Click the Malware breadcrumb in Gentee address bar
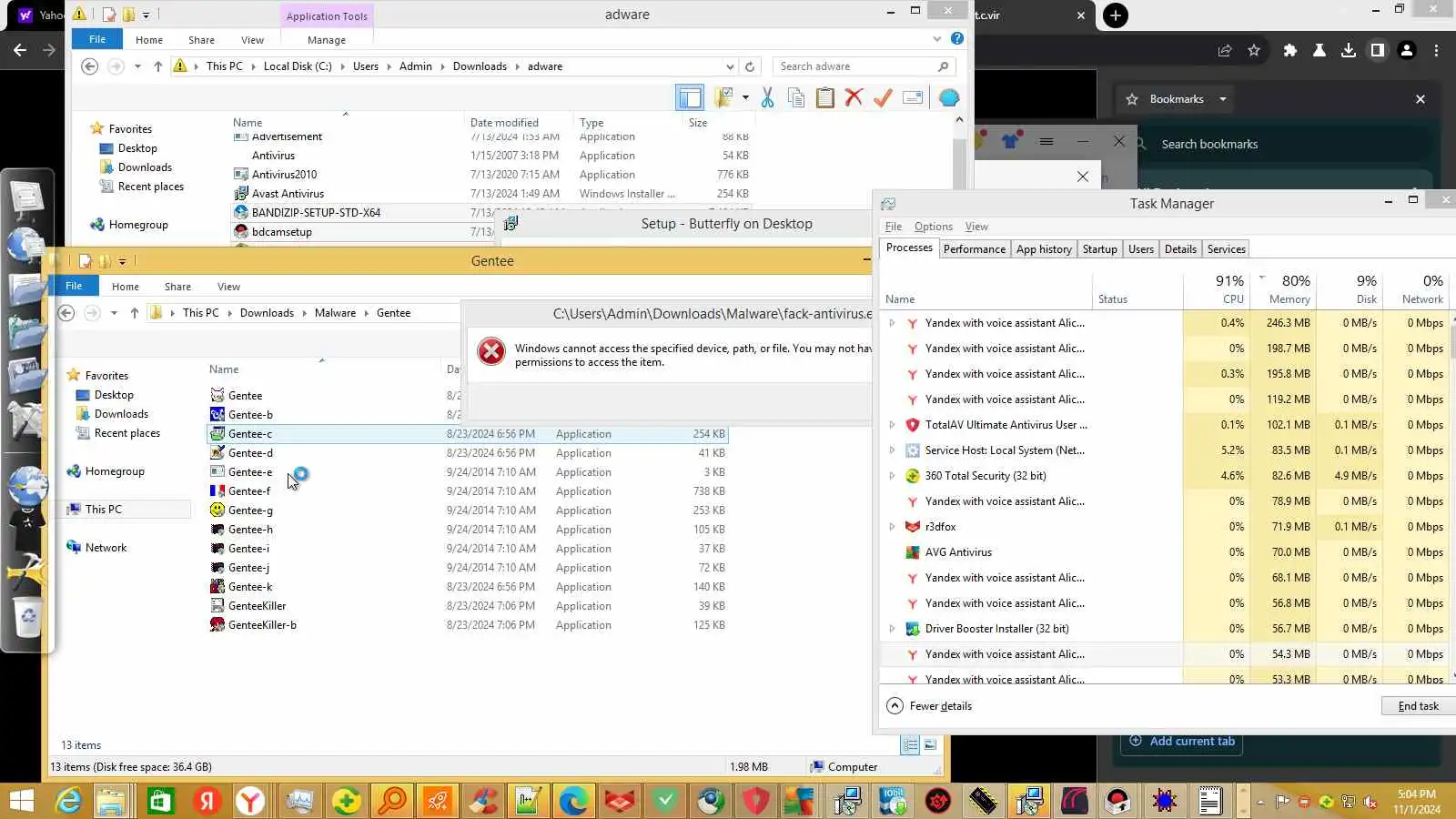Viewport: 1456px width, 819px height. coord(335,313)
